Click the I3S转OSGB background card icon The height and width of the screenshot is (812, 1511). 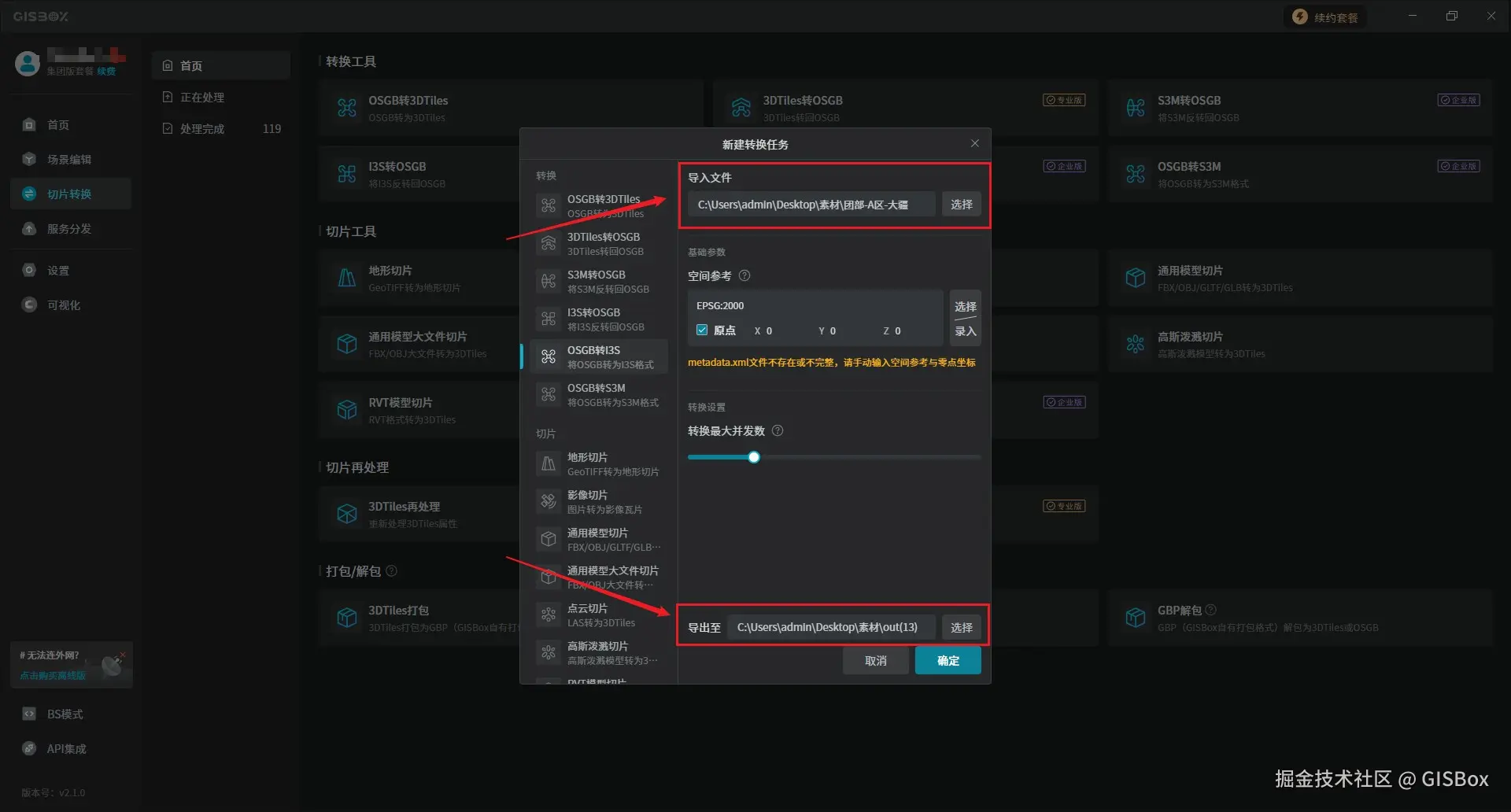[x=347, y=174]
